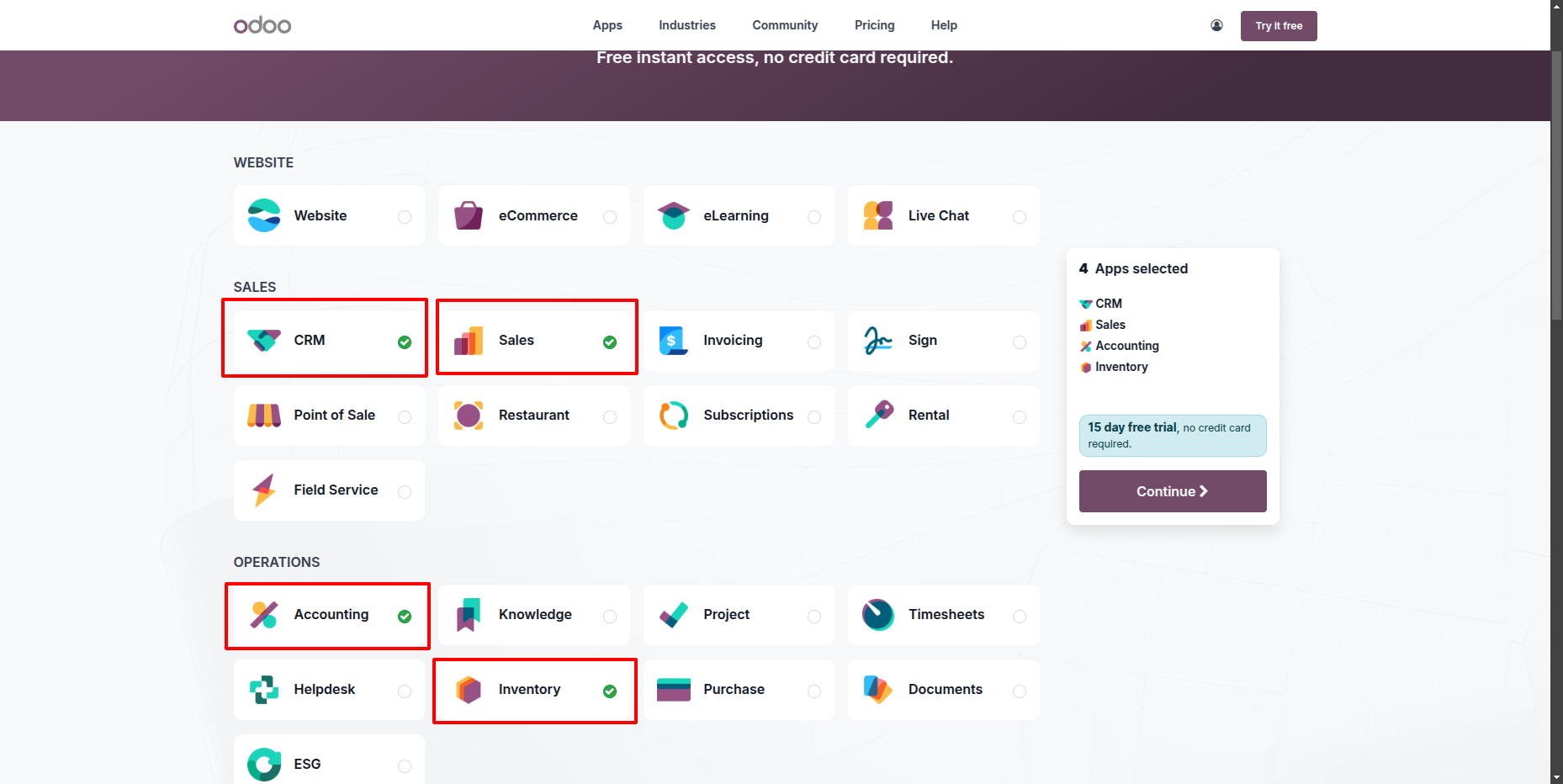Uncheck the Sales selected checkmark
The image size is (1563, 784).
pos(610,342)
